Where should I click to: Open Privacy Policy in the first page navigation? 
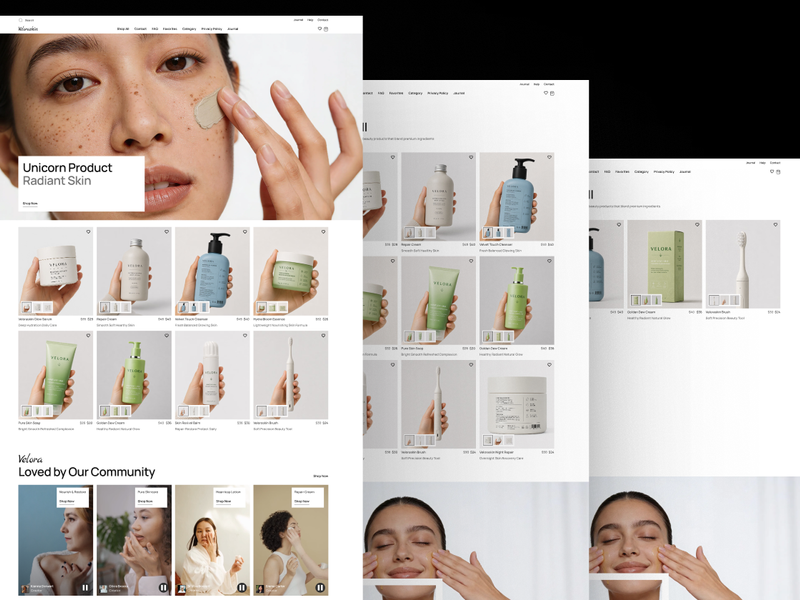[211, 29]
